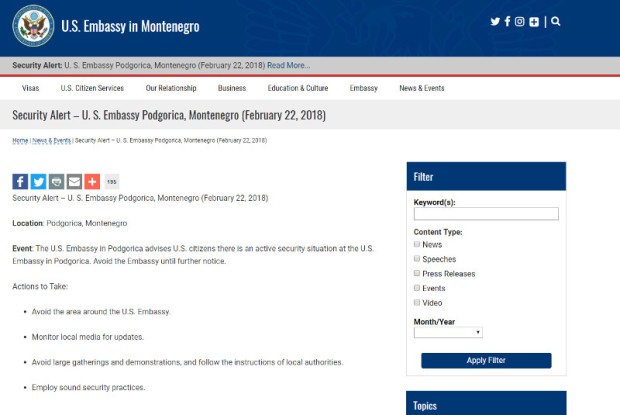Go to News & Events breadcrumb link
This screenshot has width=620, height=415.
[x=51, y=140]
